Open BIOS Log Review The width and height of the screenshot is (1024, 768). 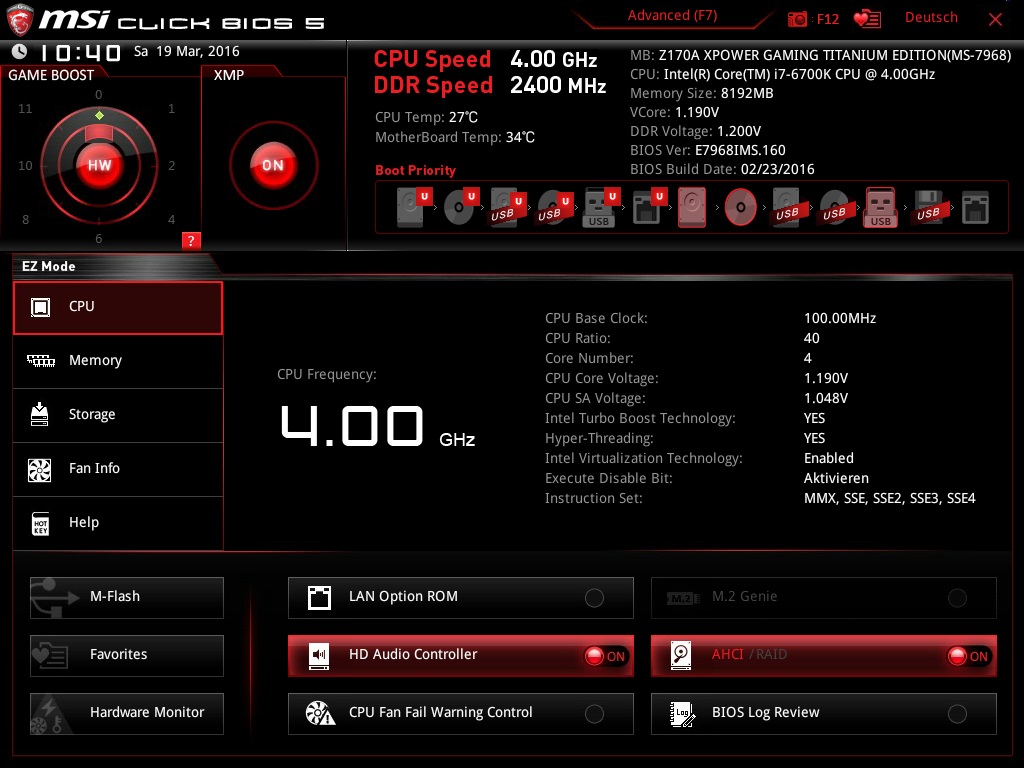[x=824, y=714]
